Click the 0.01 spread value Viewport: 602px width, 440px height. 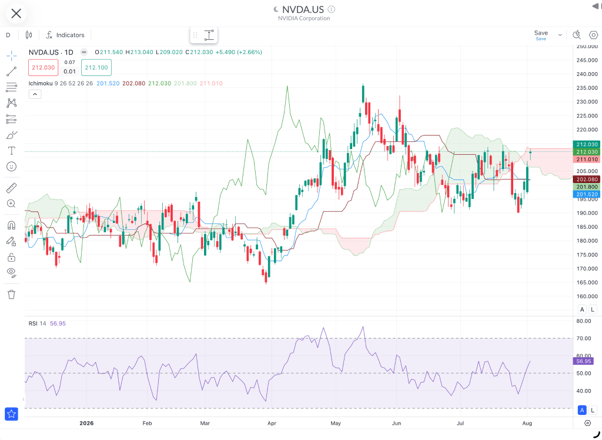pos(69,71)
